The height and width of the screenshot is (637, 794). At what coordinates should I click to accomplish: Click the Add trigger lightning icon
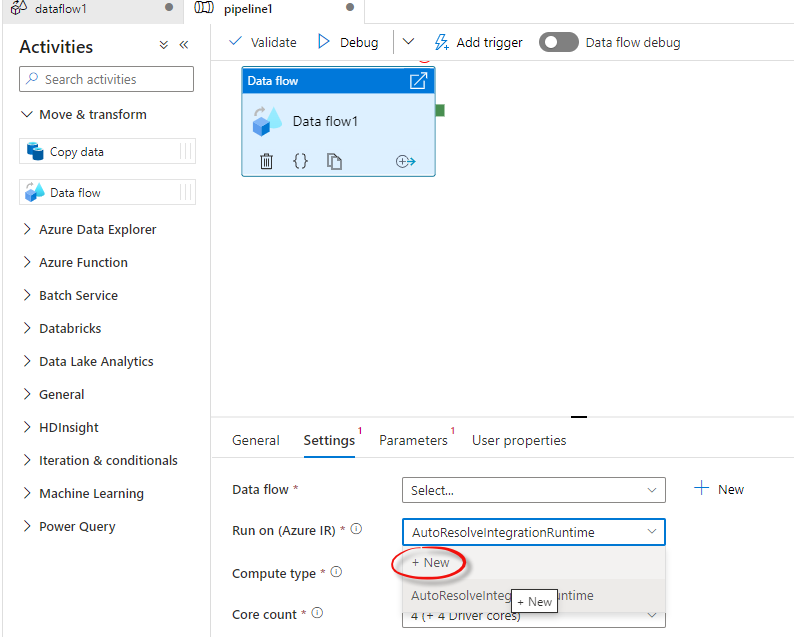[442, 42]
